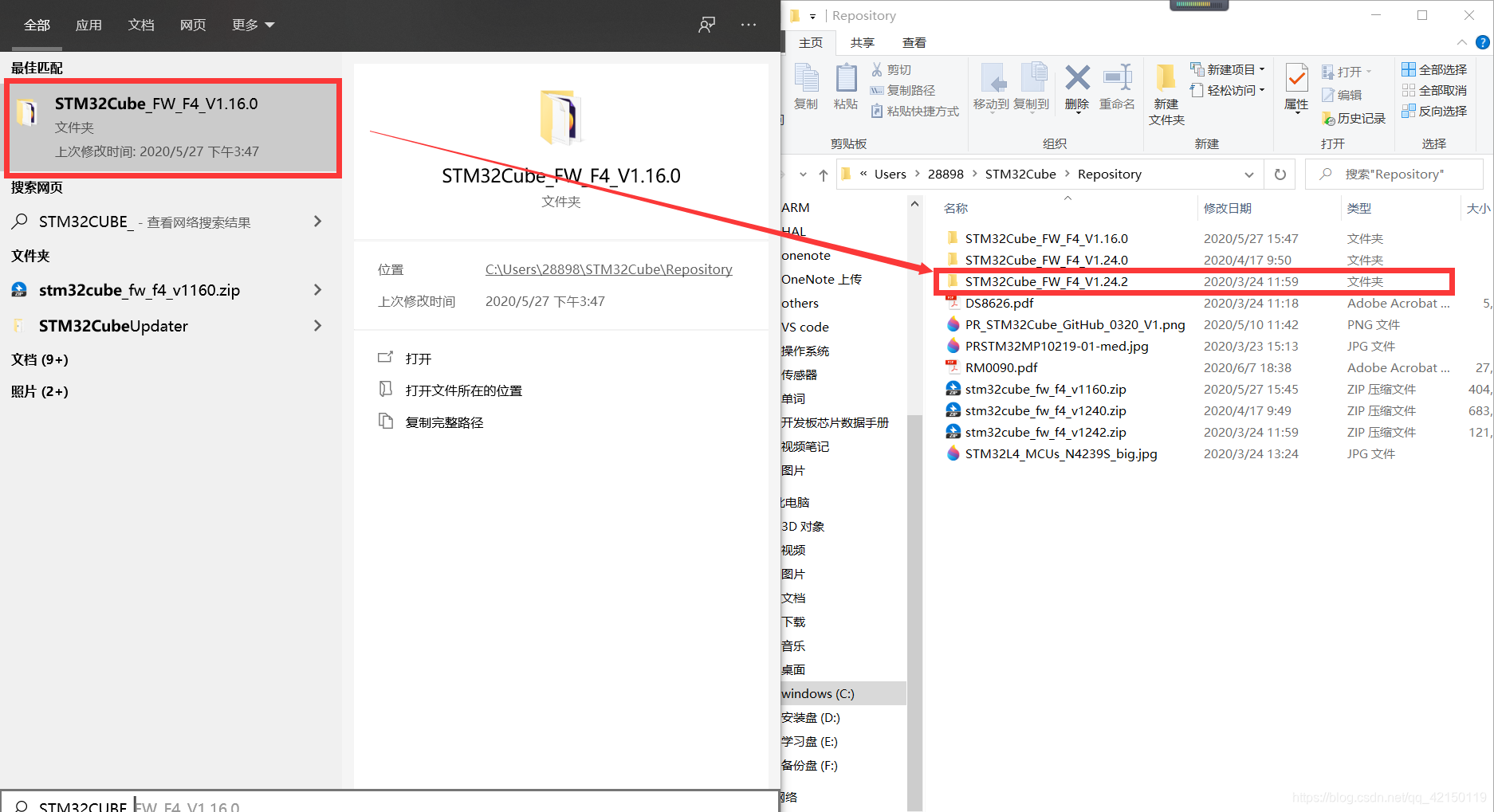Select best match STM32Cube_FW_F4_V1.16.0 result
This screenshot has height=812, width=1494.
coord(173,127)
